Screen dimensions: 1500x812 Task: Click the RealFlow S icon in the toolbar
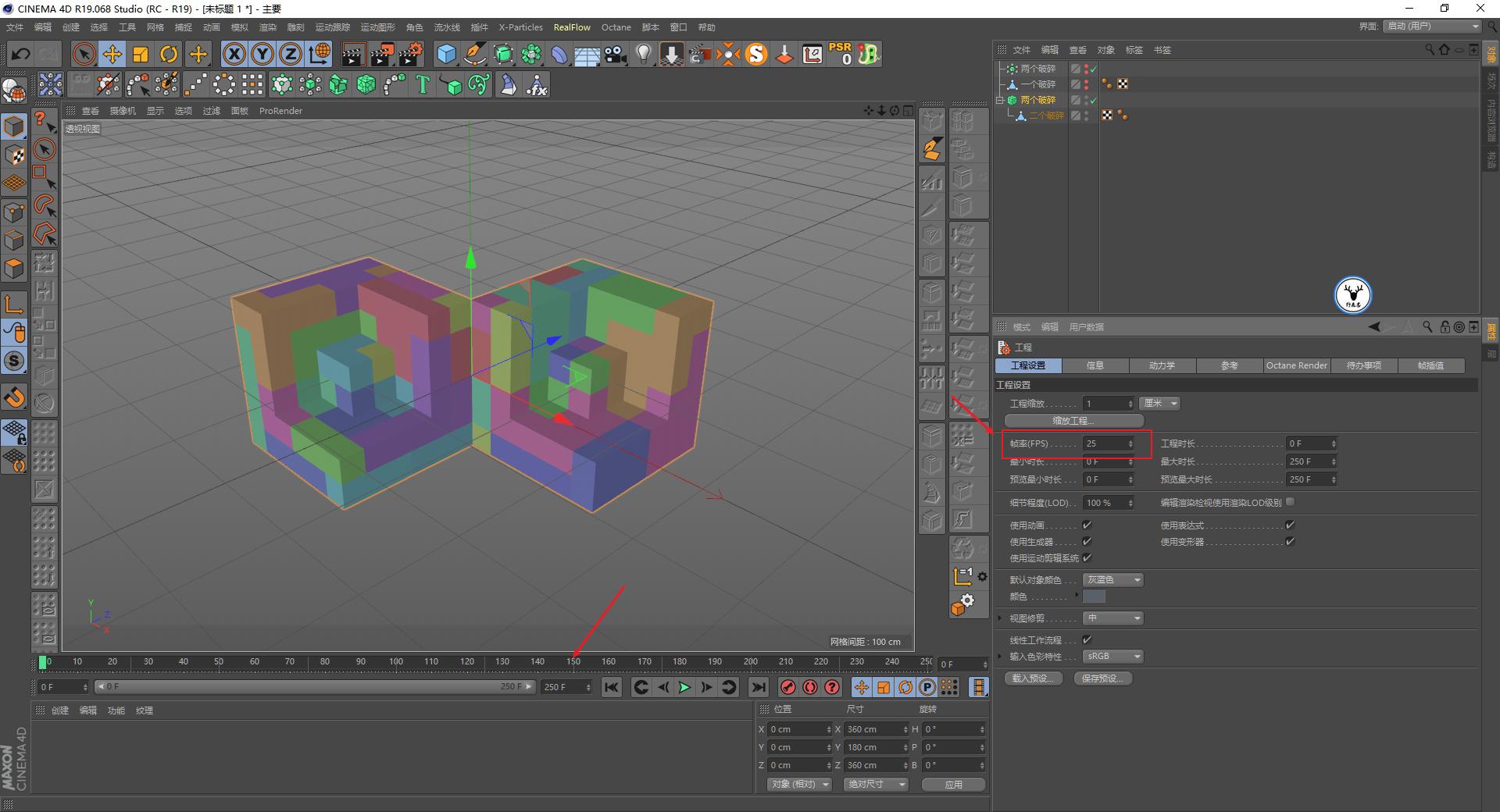[755, 53]
